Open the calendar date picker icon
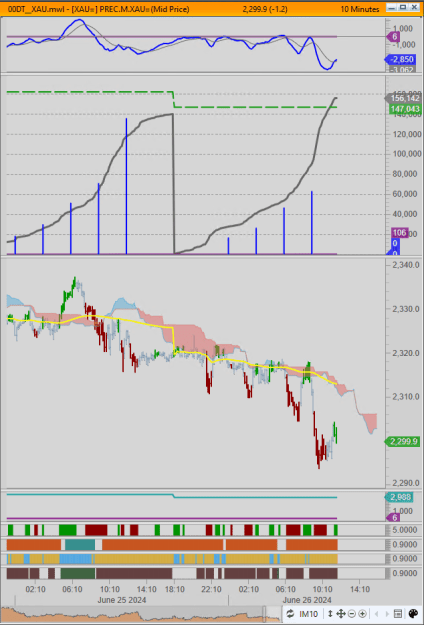The height and width of the screenshot is (625, 424). (x=397, y=613)
